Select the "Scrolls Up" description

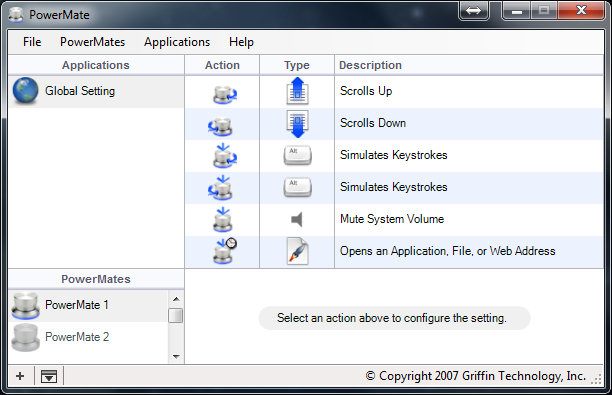[366, 91]
